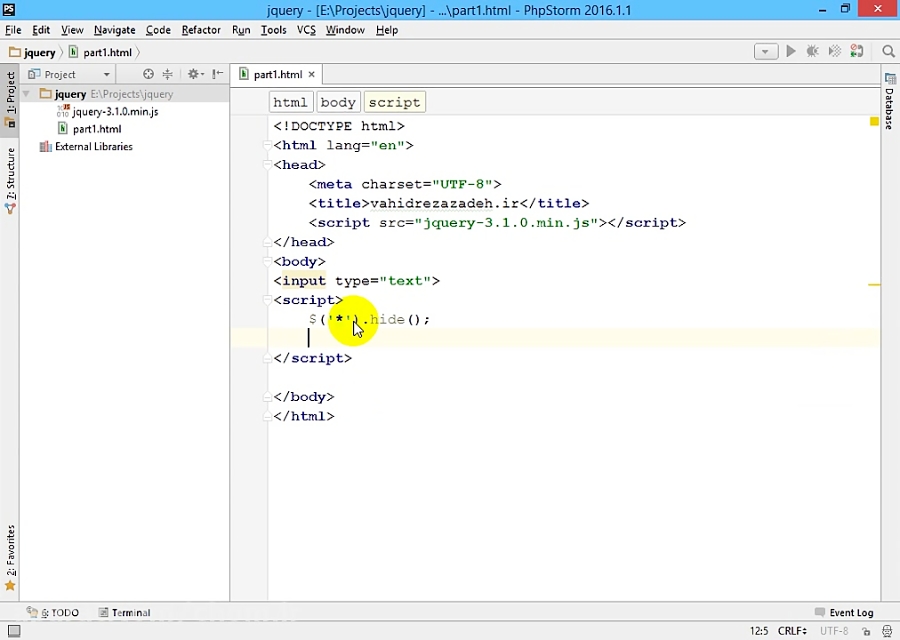Click the Collapse All icon in Project panel

click(x=167, y=74)
